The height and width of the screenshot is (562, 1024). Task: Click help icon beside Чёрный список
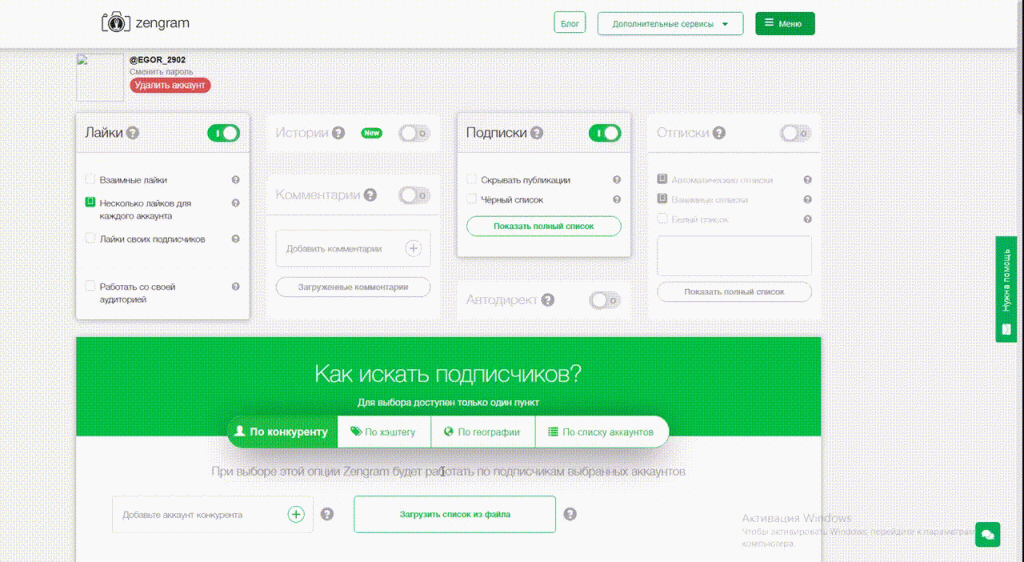click(617, 199)
